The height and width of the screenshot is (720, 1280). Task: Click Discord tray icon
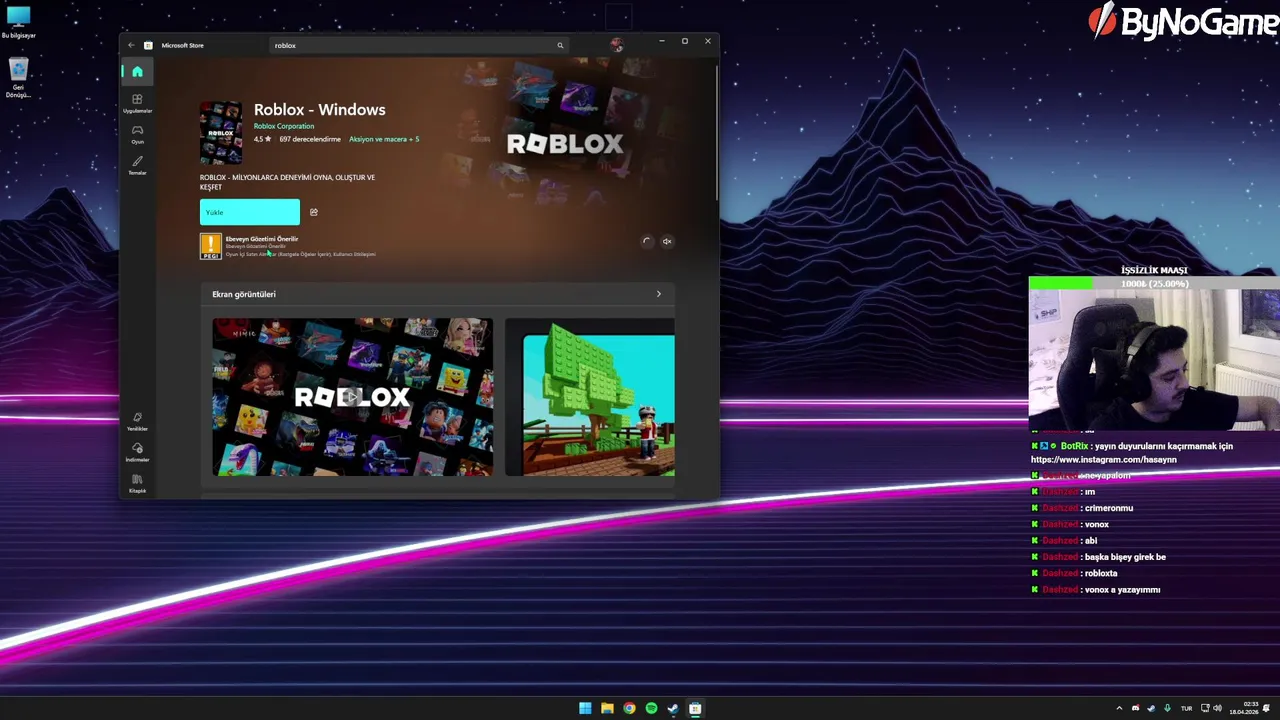pyautogui.click(x=1135, y=708)
